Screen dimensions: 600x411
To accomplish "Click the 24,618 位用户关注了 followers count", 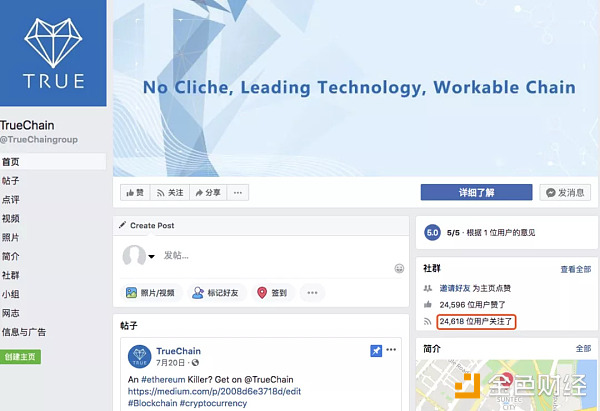I will (476, 321).
